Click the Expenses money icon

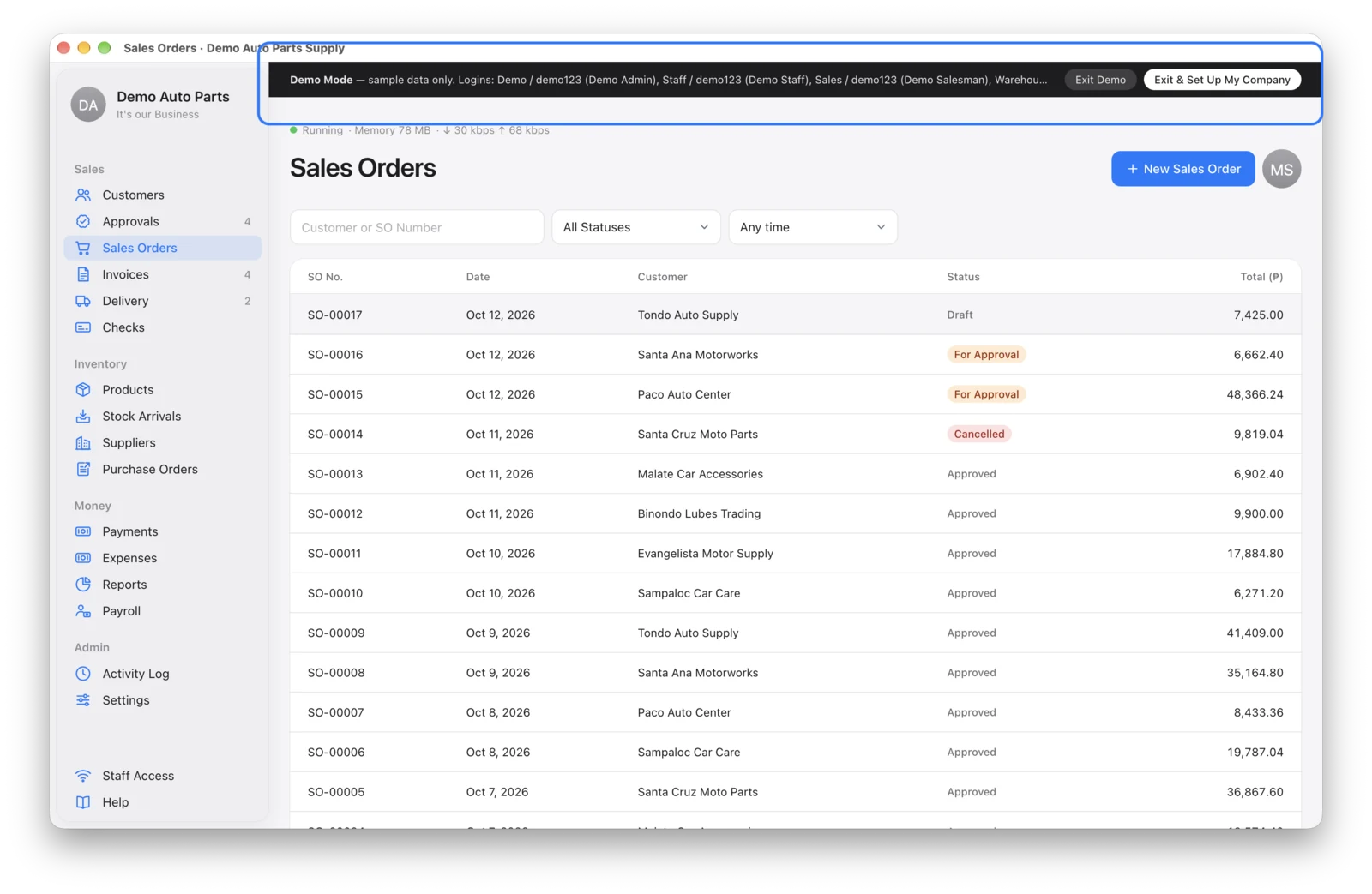[x=83, y=558]
